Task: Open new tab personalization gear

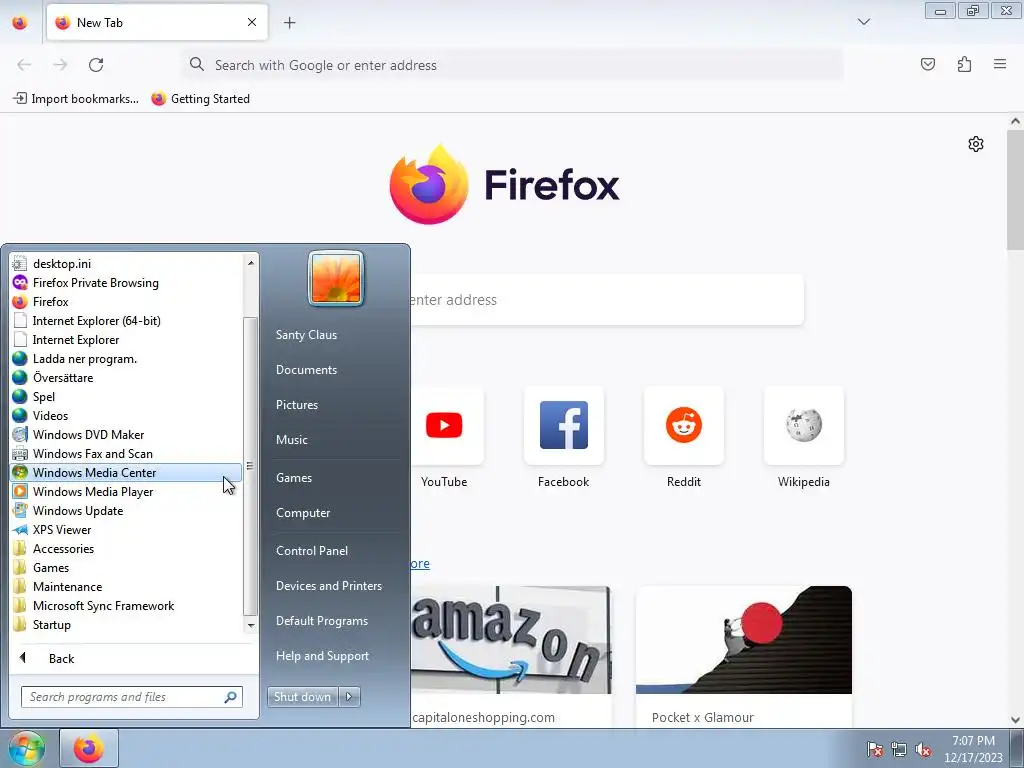Action: (x=976, y=144)
